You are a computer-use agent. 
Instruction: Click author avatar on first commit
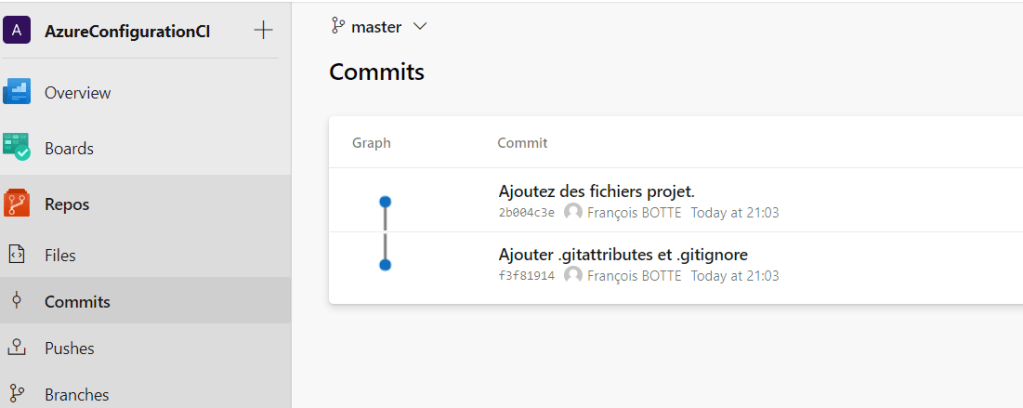pos(573,212)
